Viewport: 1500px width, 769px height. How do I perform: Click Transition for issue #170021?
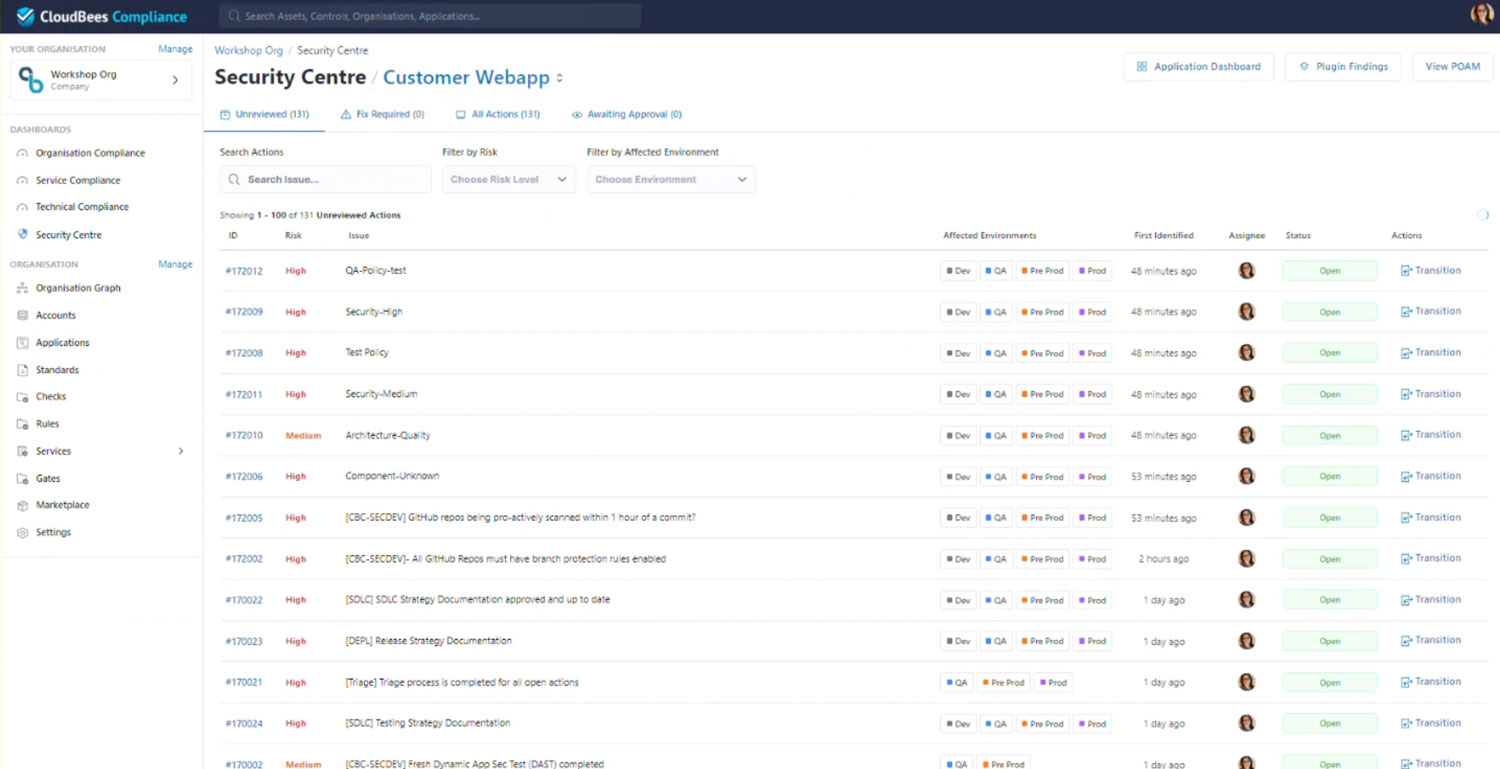1431,681
